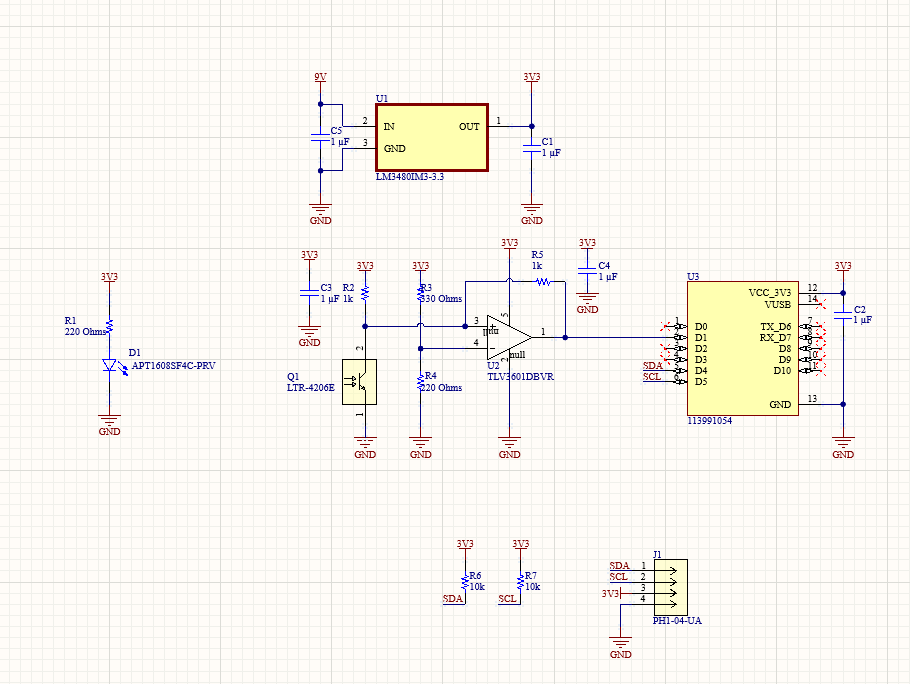Click the D1 LED symbol

click(110, 368)
